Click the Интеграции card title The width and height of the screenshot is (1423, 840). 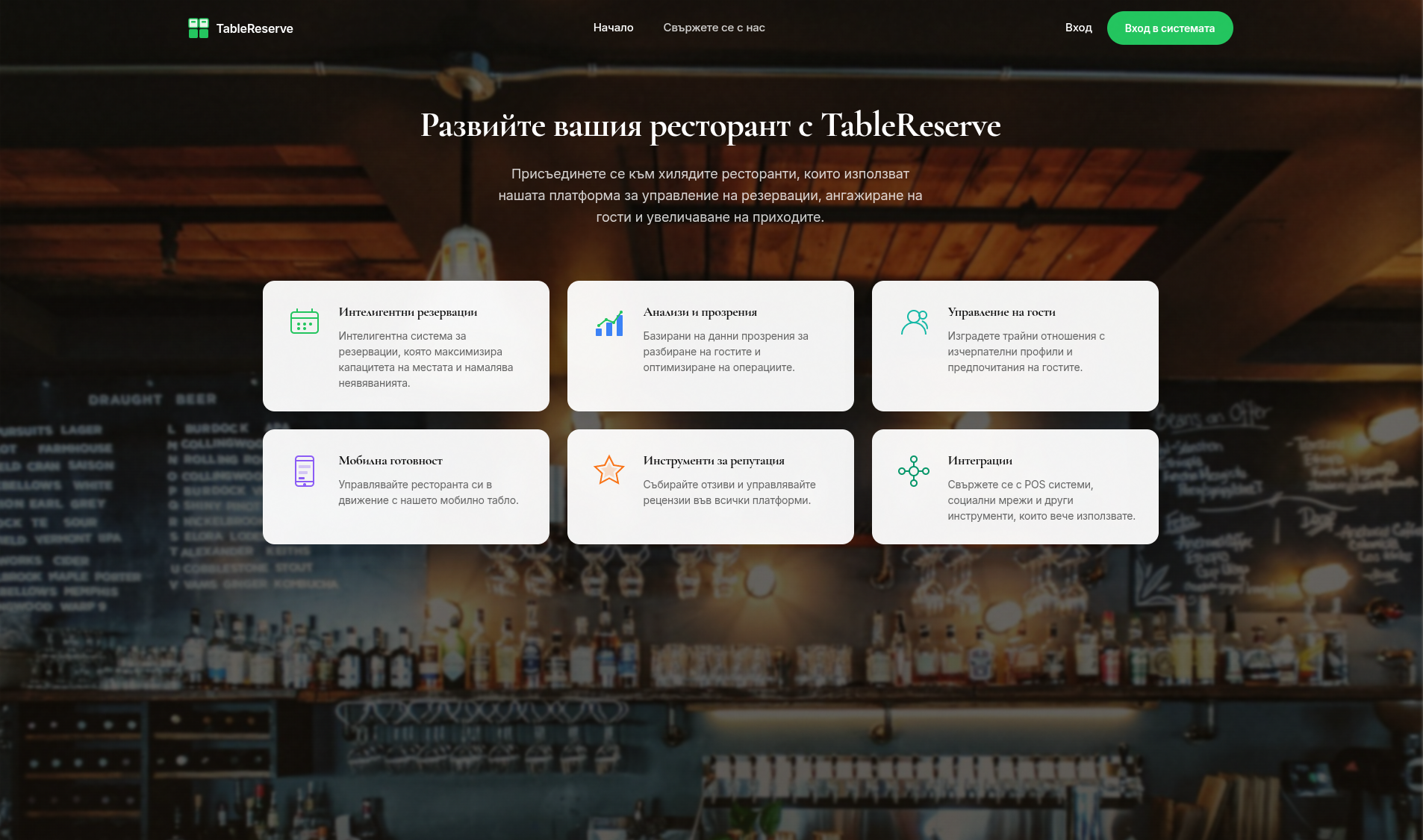(980, 461)
